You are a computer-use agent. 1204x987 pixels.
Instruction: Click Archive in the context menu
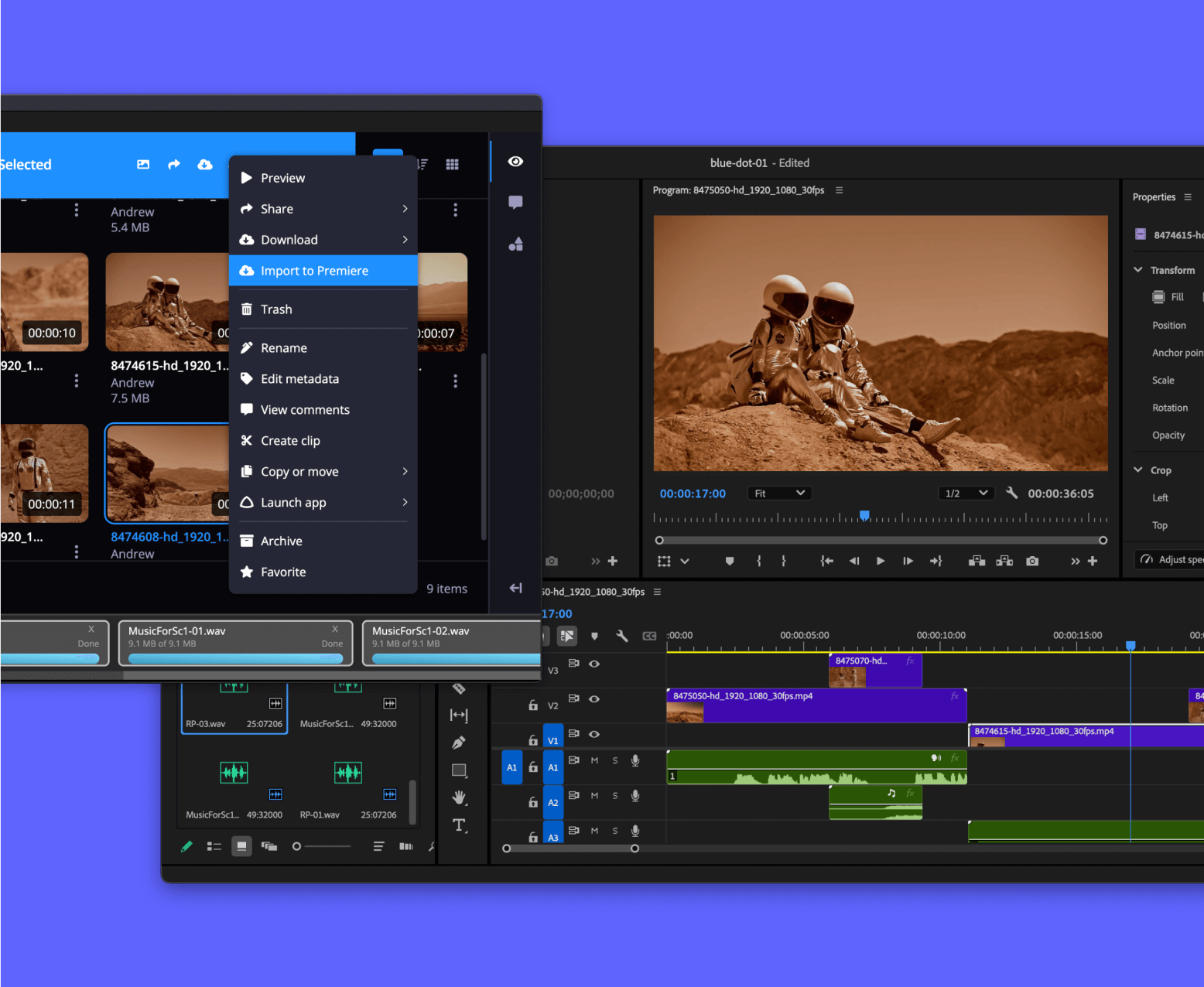(323, 541)
